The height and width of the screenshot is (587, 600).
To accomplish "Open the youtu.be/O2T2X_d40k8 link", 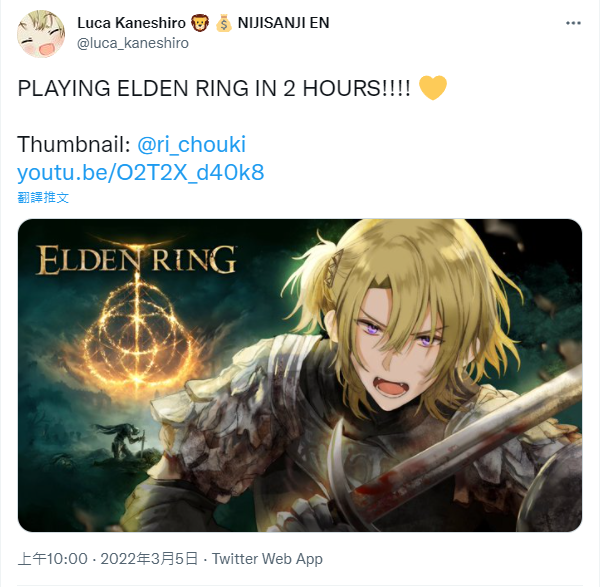I will 141,173.
